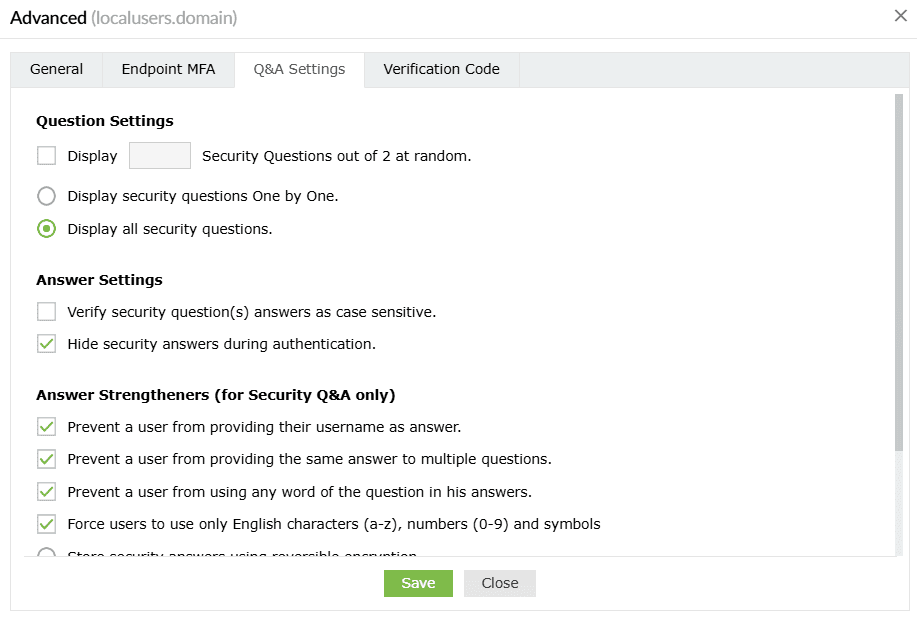Open the Endpoint MFA tab

[x=167, y=69]
